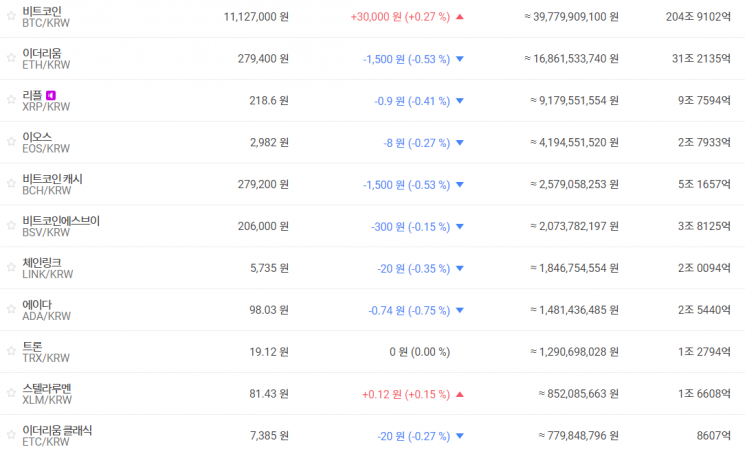Screen dimensions: 745x456
Task: Open the 스텔라루멘 coin name
Action: (x=47, y=388)
